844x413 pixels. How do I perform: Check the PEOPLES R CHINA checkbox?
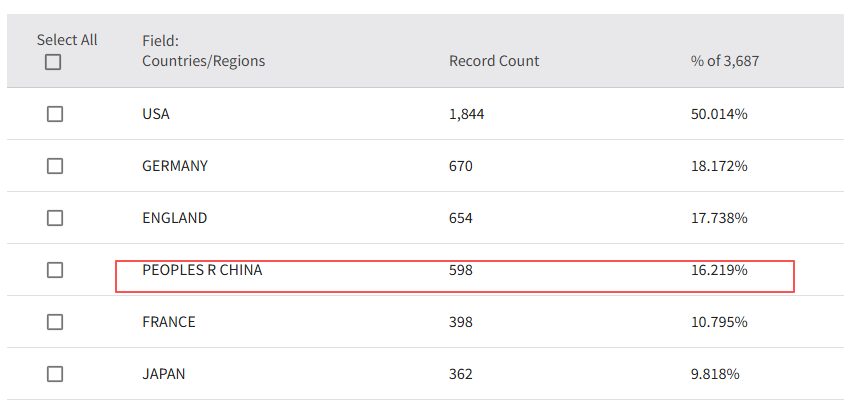(x=55, y=270)
